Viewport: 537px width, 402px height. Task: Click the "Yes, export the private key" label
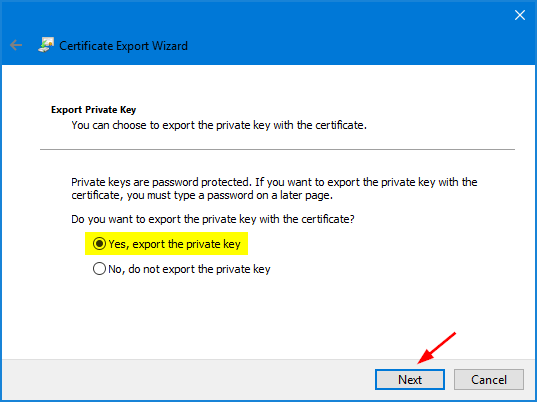pyautogui.click(x=174, y=244)
